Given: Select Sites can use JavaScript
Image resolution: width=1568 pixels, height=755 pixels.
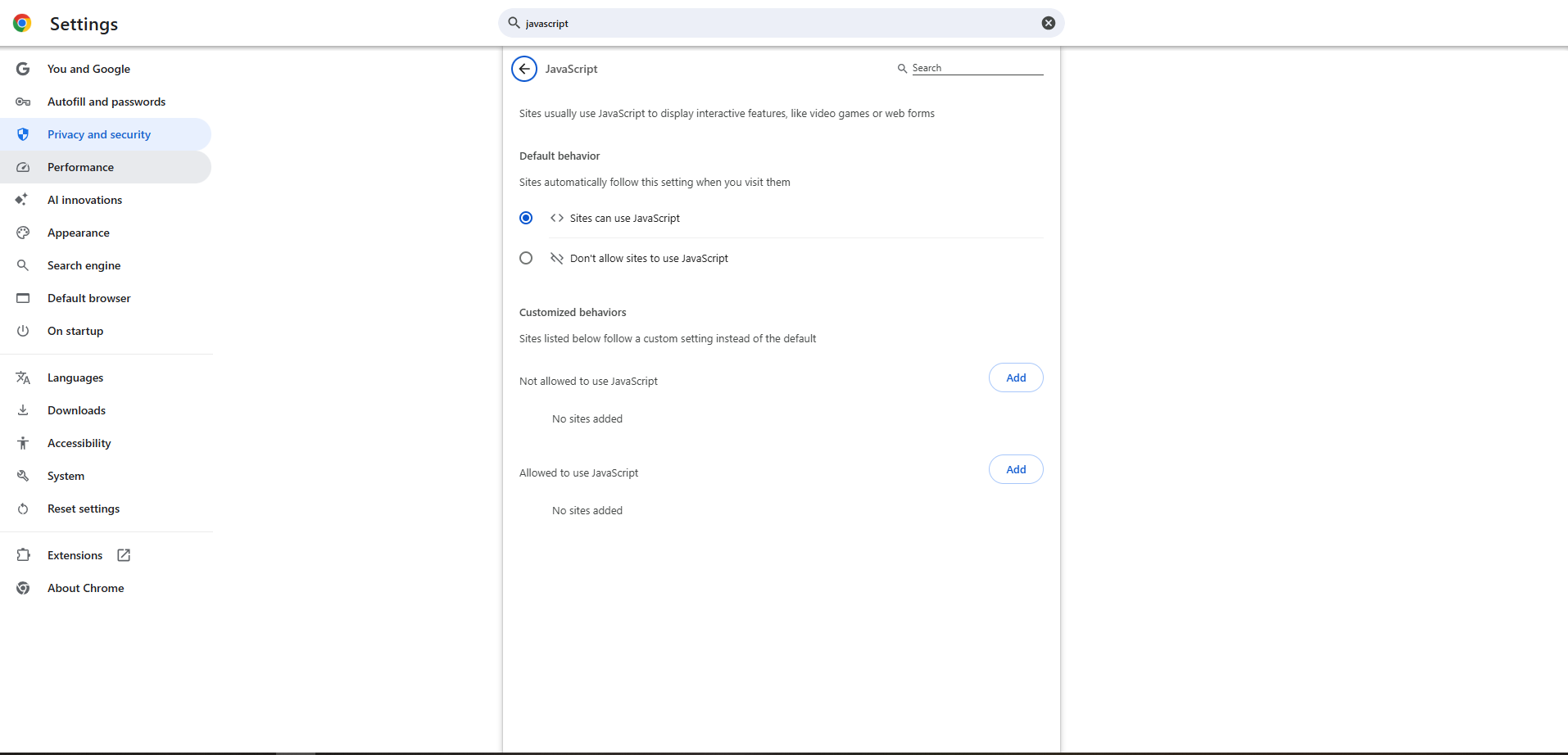Looking at the screenshot, I should tap(526, 218).
